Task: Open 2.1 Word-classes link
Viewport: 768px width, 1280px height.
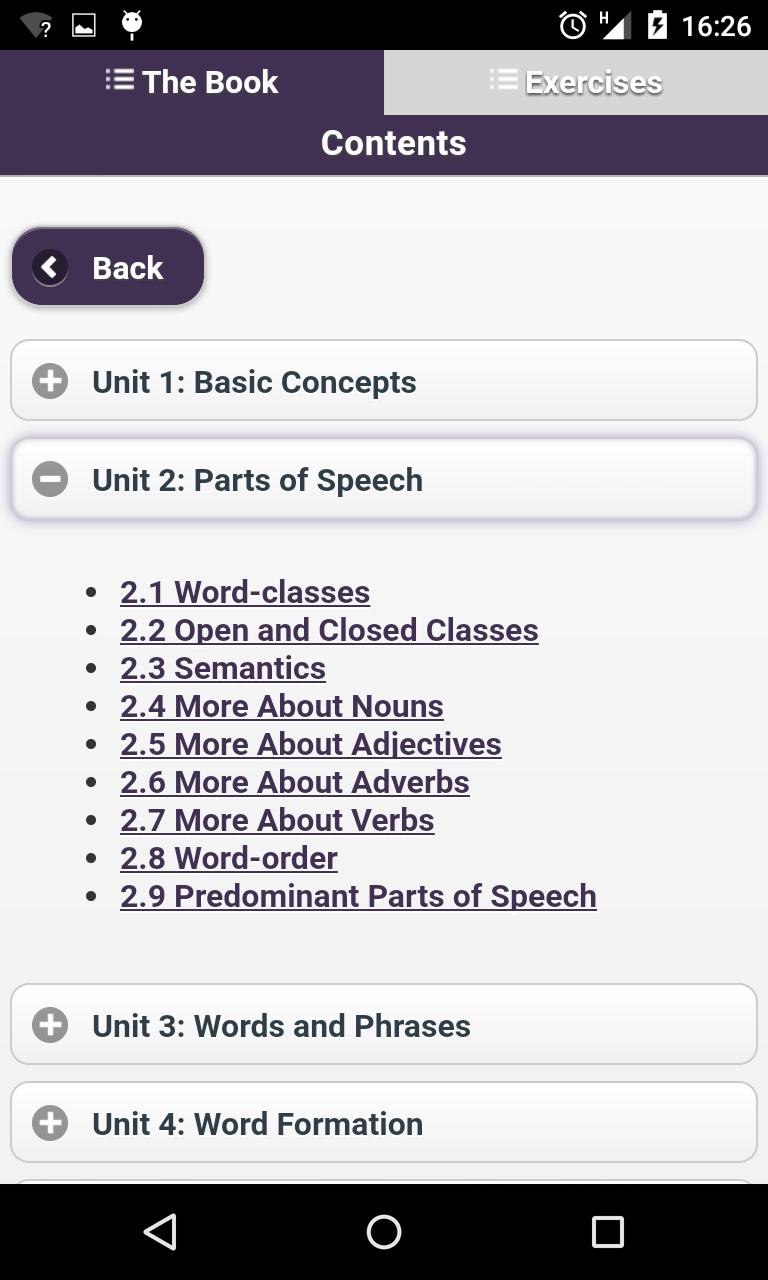Action: [245, 592]
